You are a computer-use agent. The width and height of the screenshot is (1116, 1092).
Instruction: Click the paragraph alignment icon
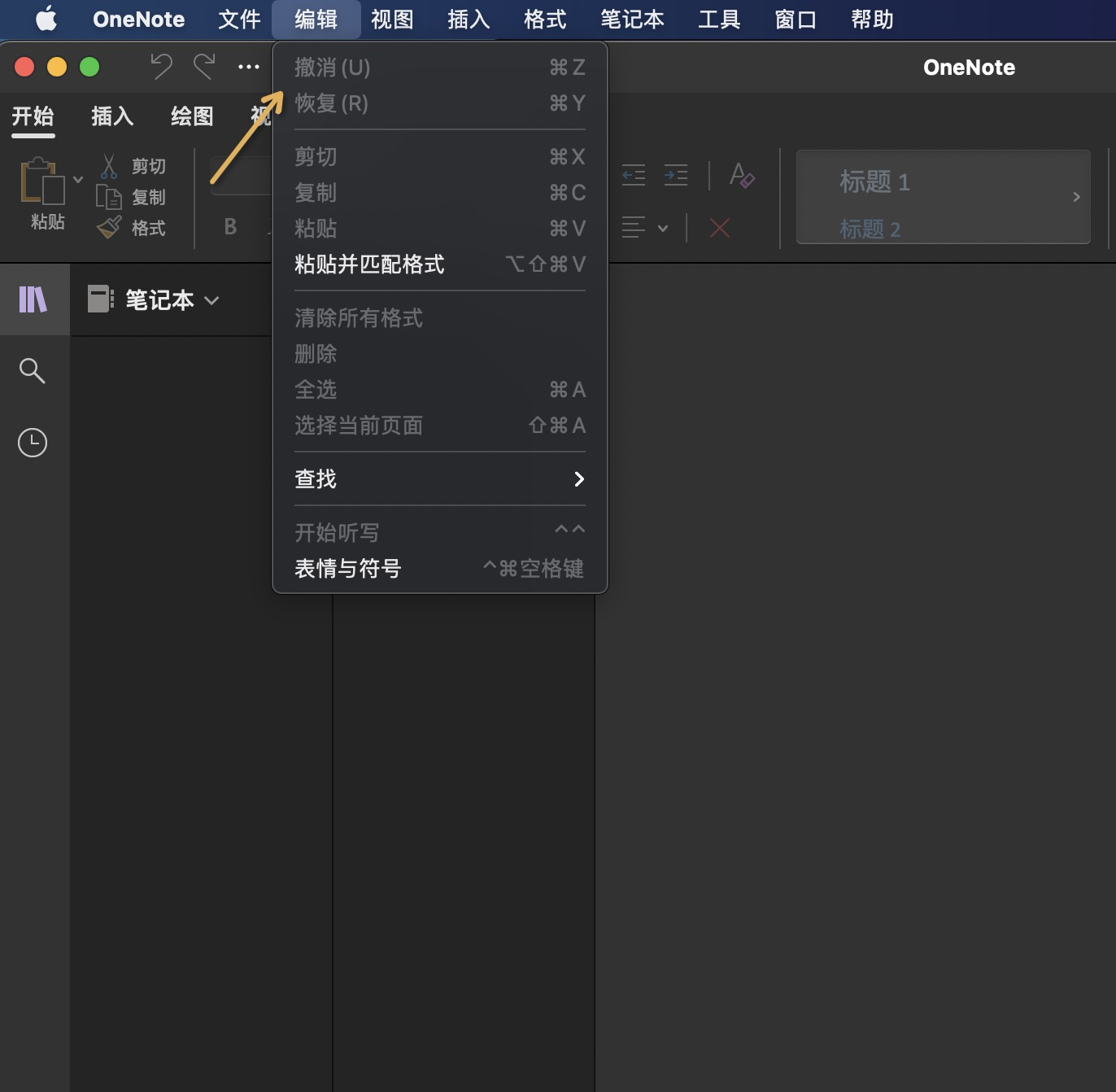[634, 228]
